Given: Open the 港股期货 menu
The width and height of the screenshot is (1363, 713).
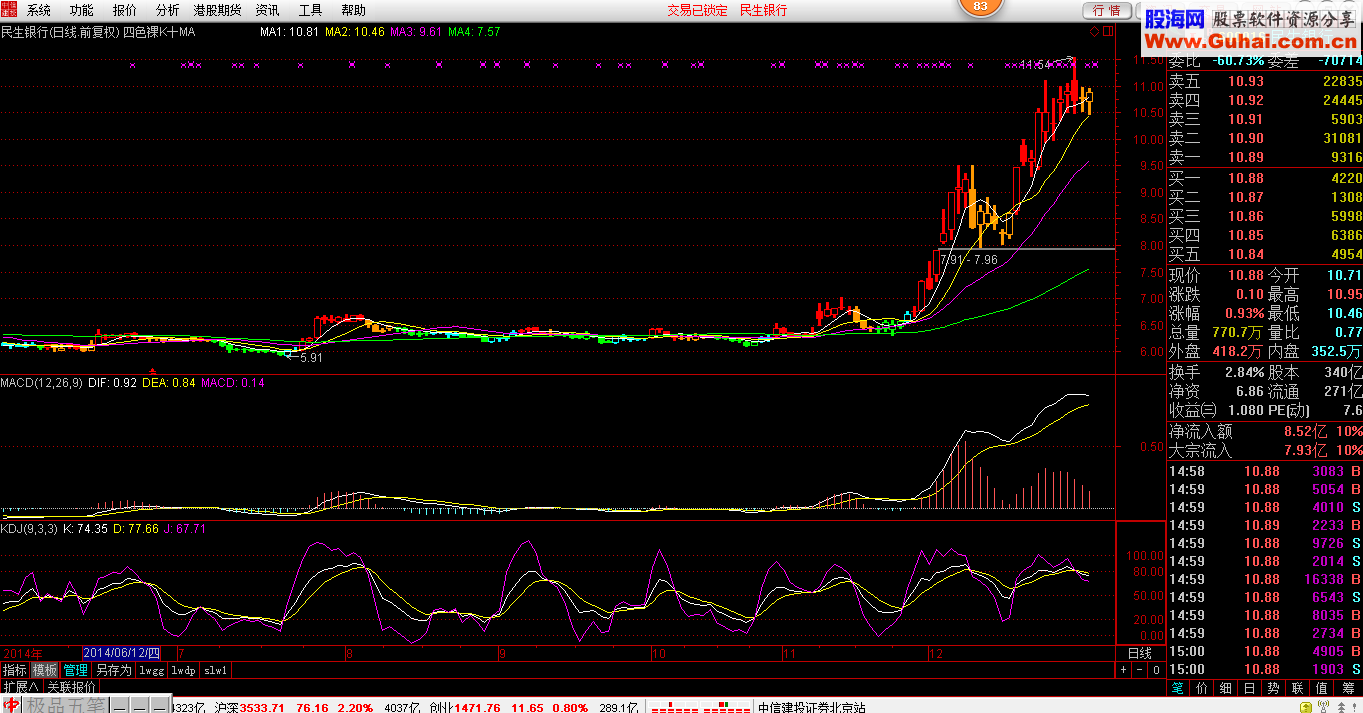Looking at the screenshot, I should coord(217,10).
